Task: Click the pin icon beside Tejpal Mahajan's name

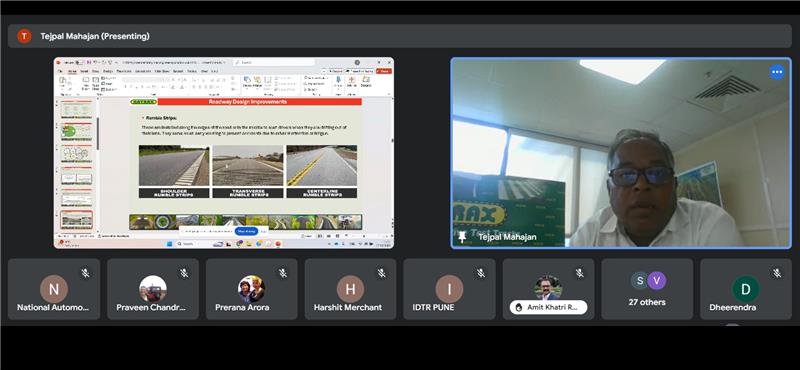Action: pyautogui.click(x=462, y=237)
